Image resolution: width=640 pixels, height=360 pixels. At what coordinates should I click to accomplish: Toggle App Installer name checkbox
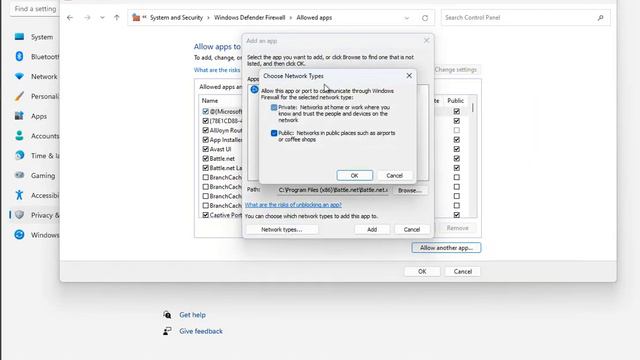[x=206, y=140]
